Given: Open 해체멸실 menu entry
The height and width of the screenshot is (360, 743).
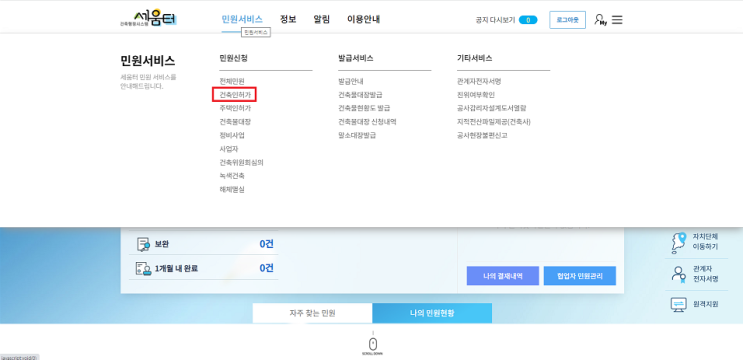Looking at the screenshot, I should [232, 189].
